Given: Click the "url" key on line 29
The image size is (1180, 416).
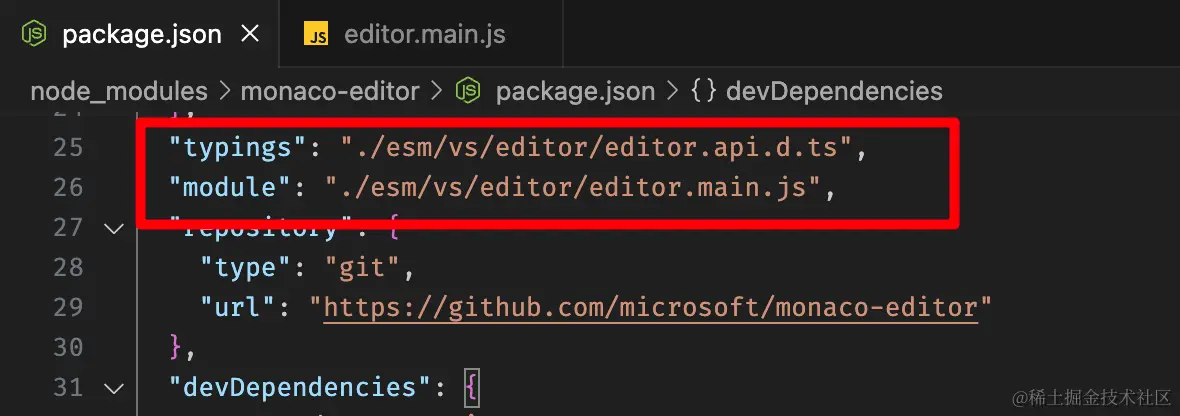Looking at the screenshot, I should (x=239, y=308).
